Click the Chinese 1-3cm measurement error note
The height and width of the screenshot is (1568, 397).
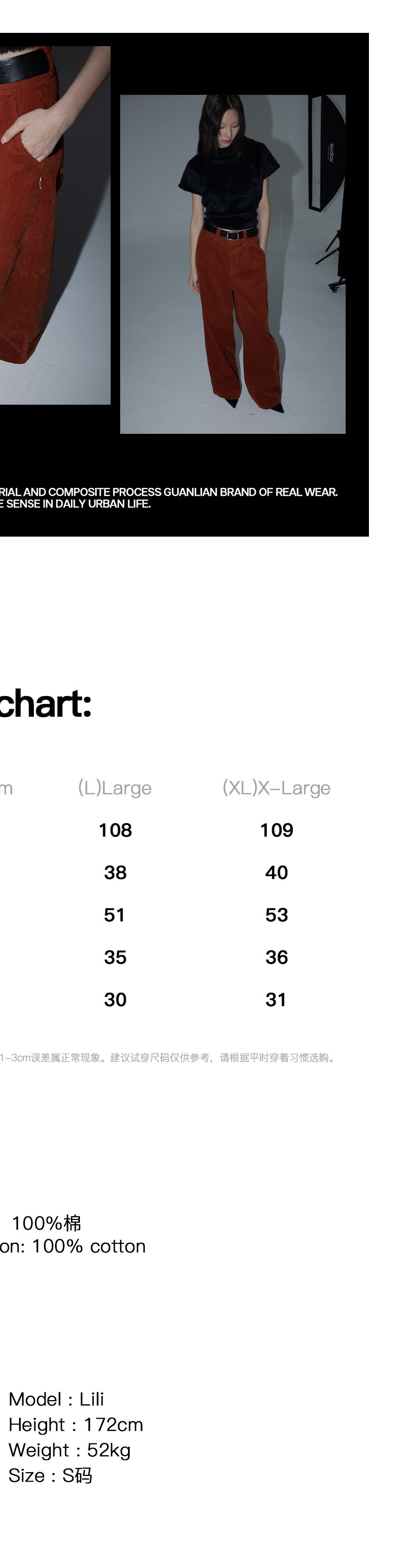tap(168, 1057)
